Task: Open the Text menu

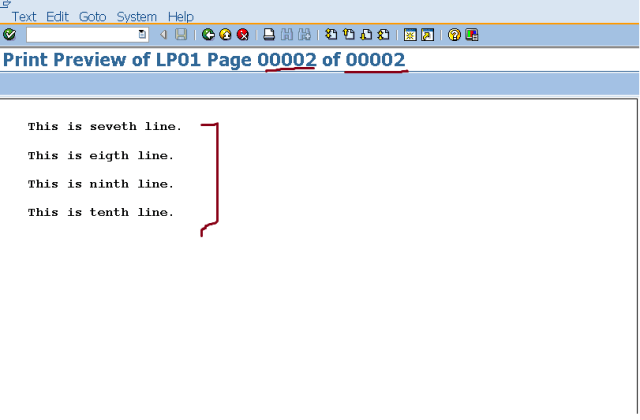Action: [x=24, y=17]
